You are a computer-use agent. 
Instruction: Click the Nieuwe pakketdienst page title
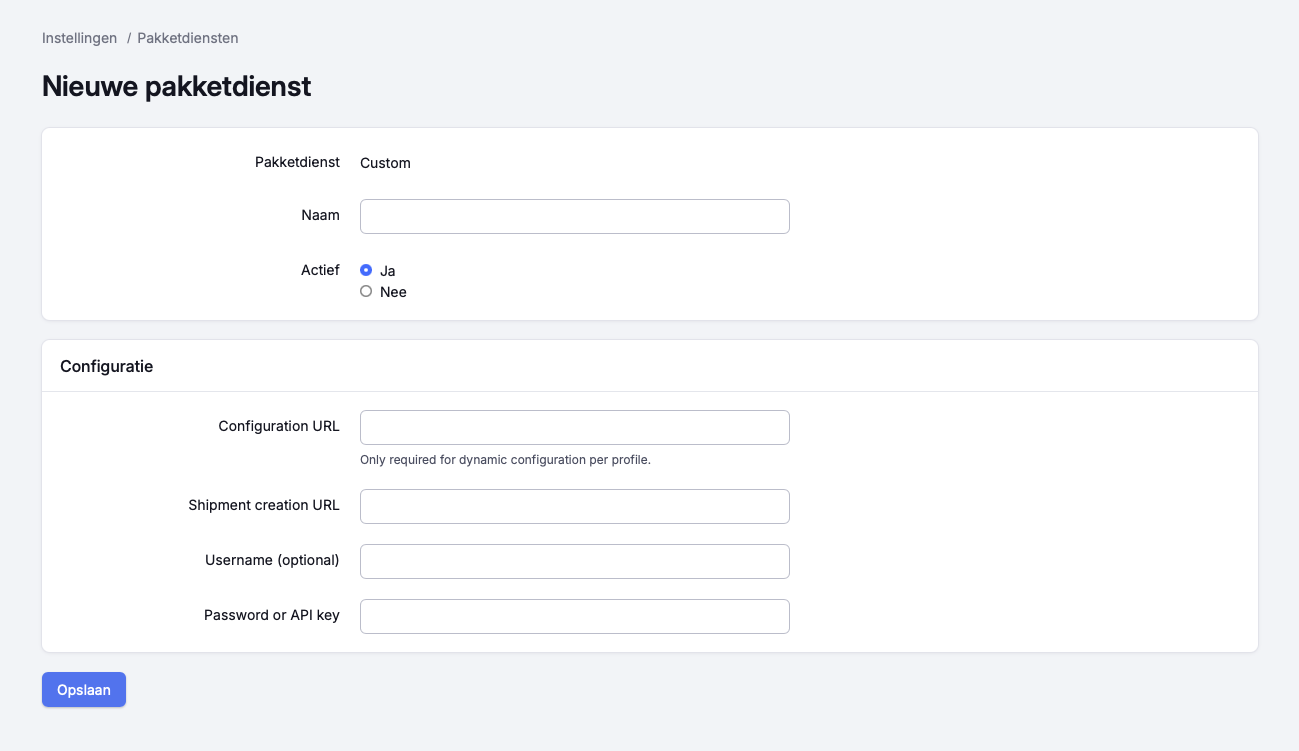coord(176,86)
